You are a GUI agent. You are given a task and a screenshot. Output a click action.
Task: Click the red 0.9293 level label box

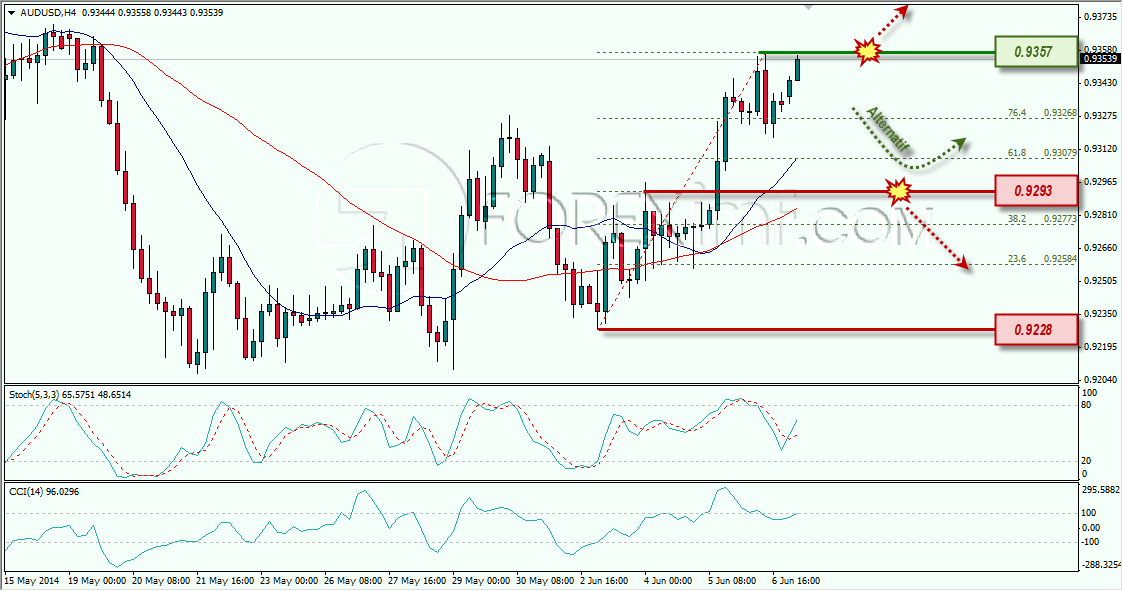point(1036,191)
